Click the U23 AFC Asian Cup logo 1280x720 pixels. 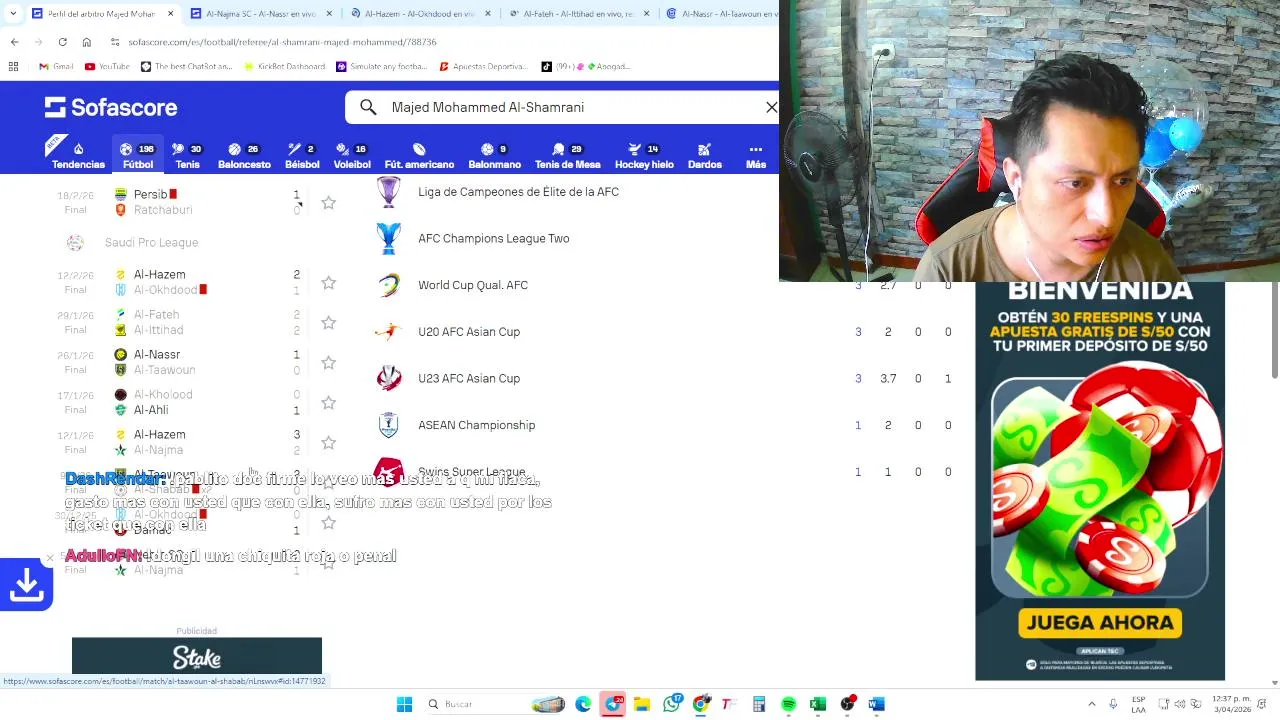pos(389,378)
